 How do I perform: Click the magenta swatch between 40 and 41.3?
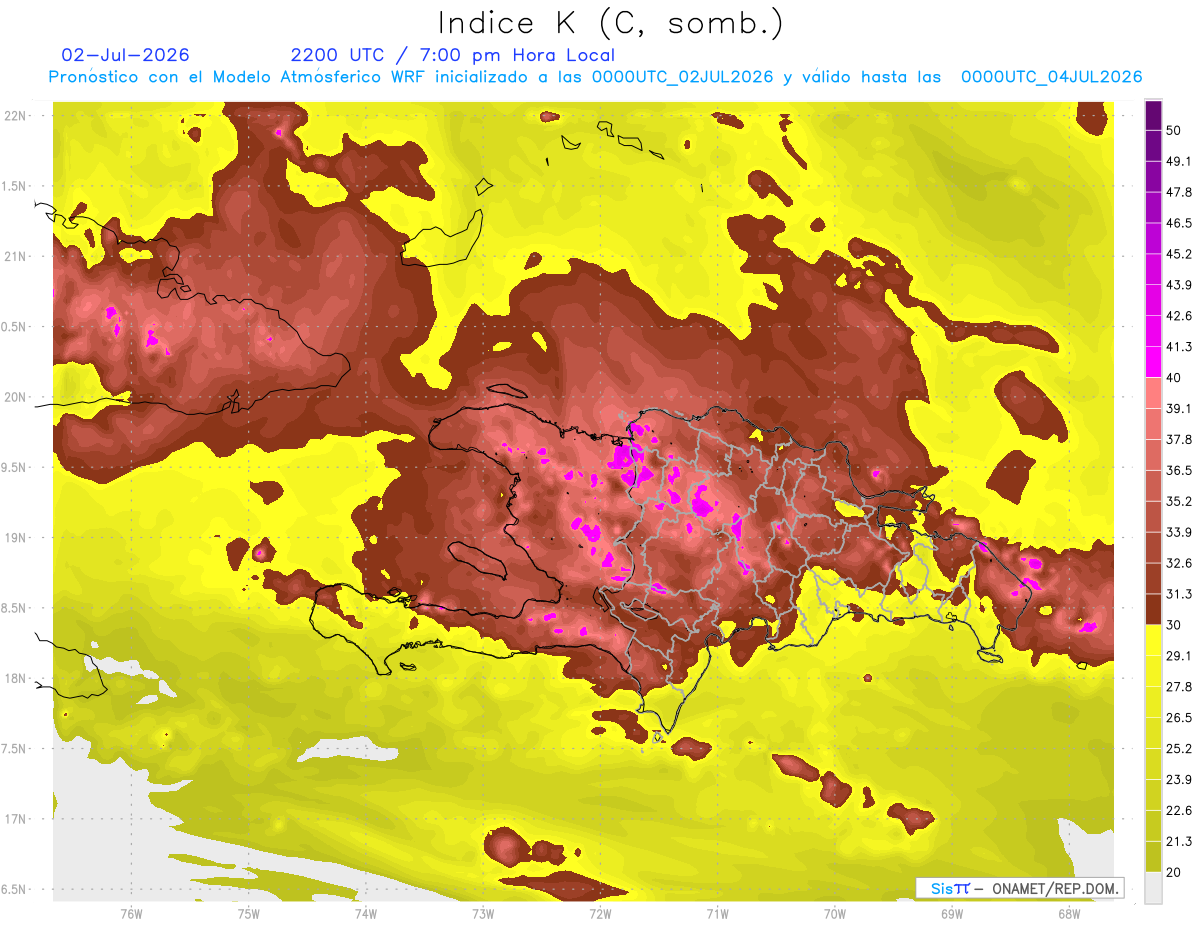click(1153, 362)
